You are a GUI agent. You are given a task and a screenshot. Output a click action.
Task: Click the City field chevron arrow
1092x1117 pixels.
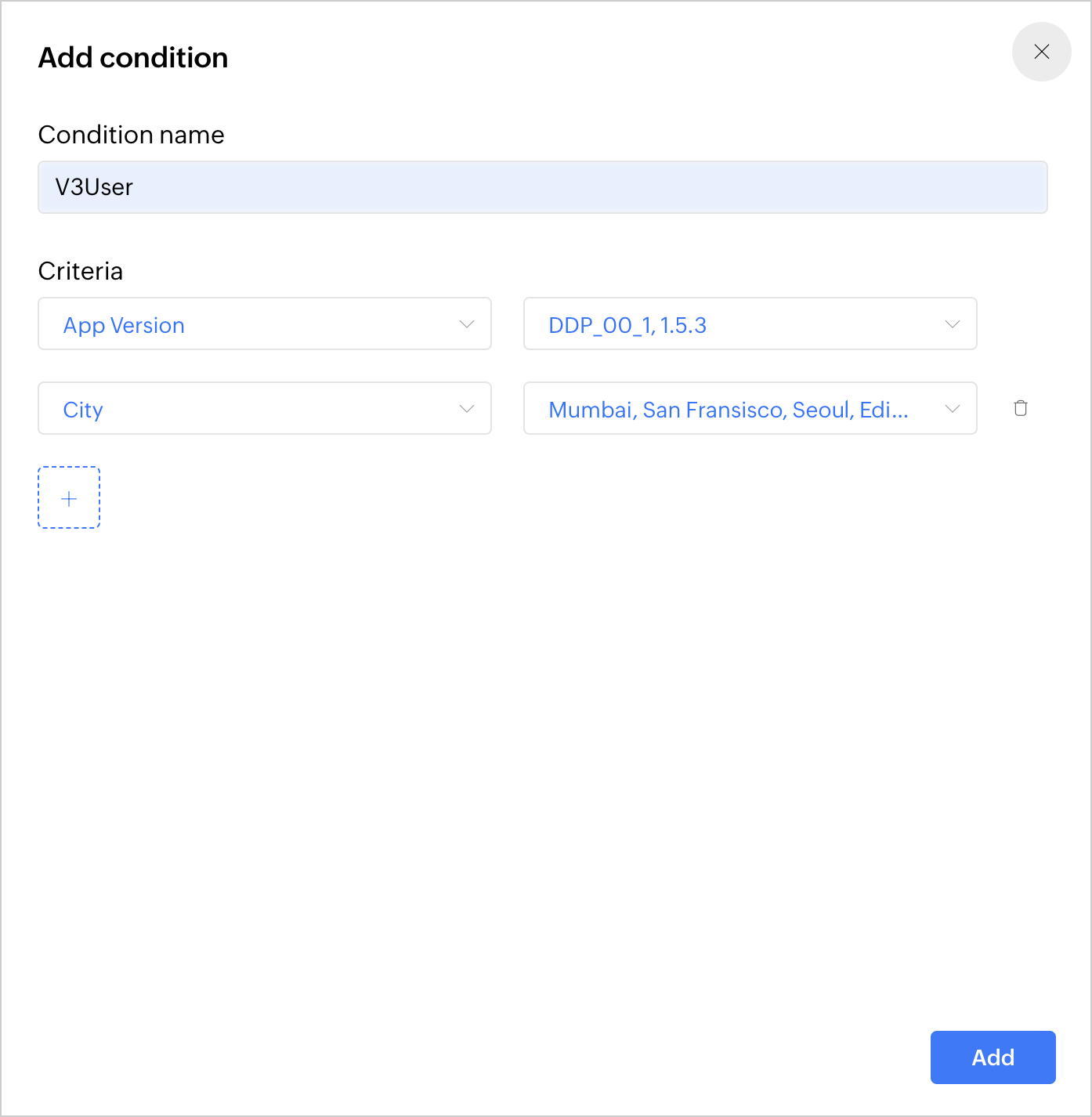coord(467,409)
